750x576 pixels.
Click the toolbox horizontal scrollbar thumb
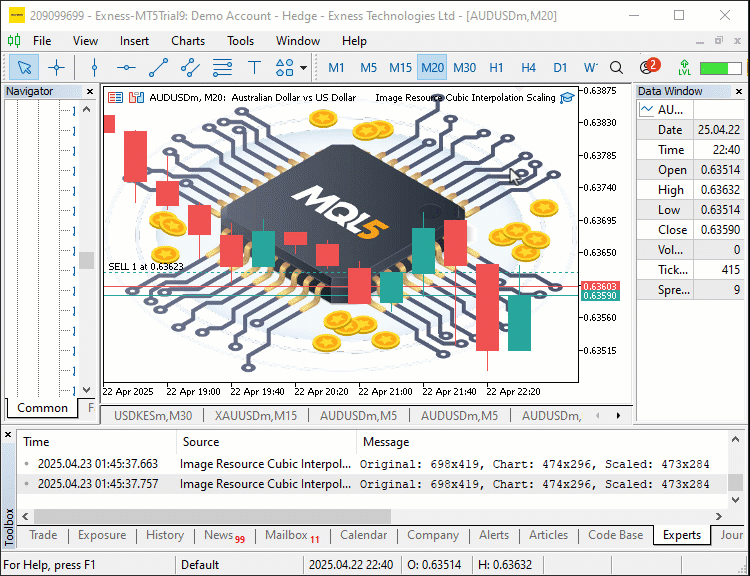(212, 517)
